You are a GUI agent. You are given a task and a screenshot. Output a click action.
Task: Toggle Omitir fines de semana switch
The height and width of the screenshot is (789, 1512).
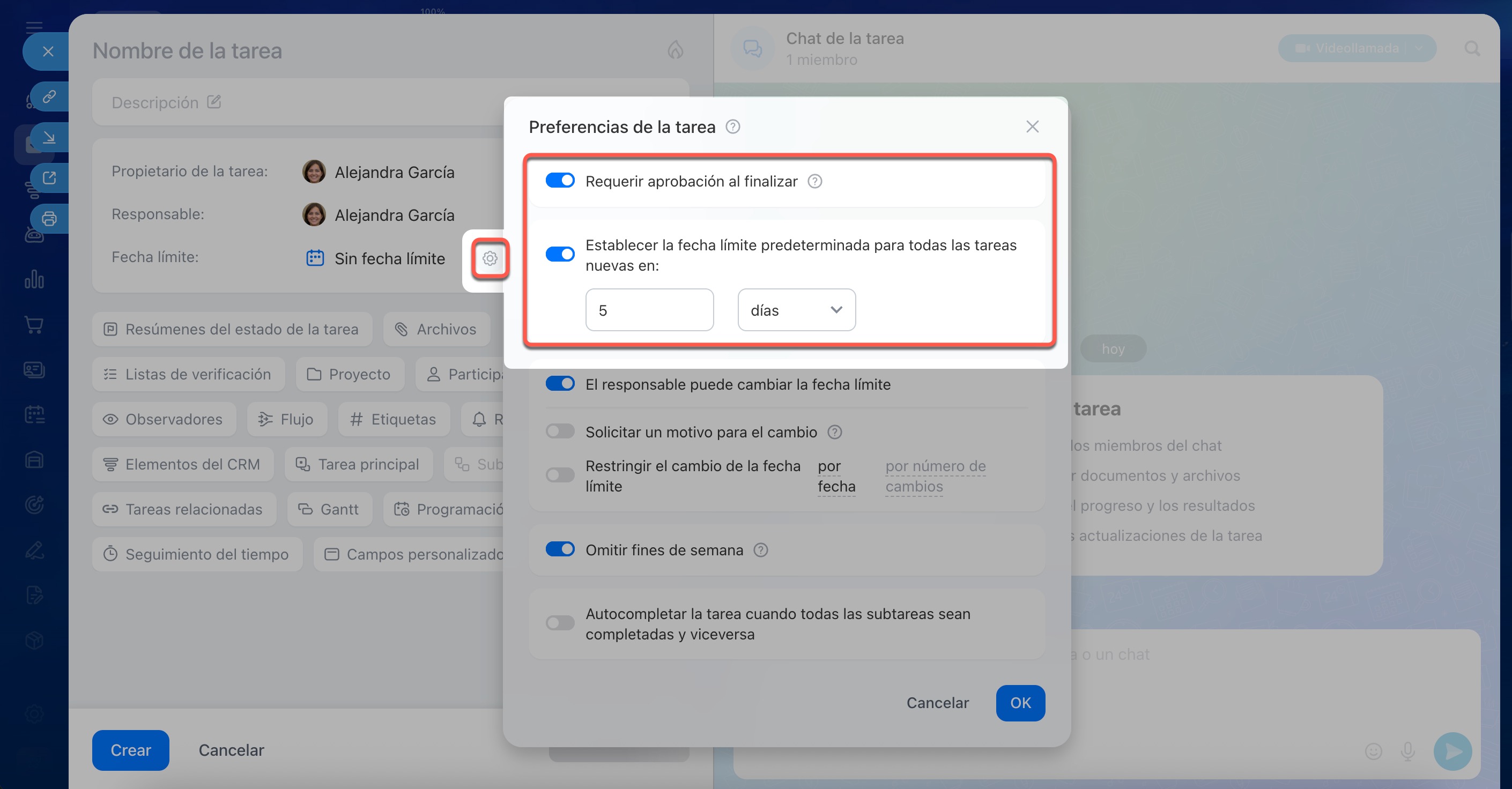tap(560, 549)
